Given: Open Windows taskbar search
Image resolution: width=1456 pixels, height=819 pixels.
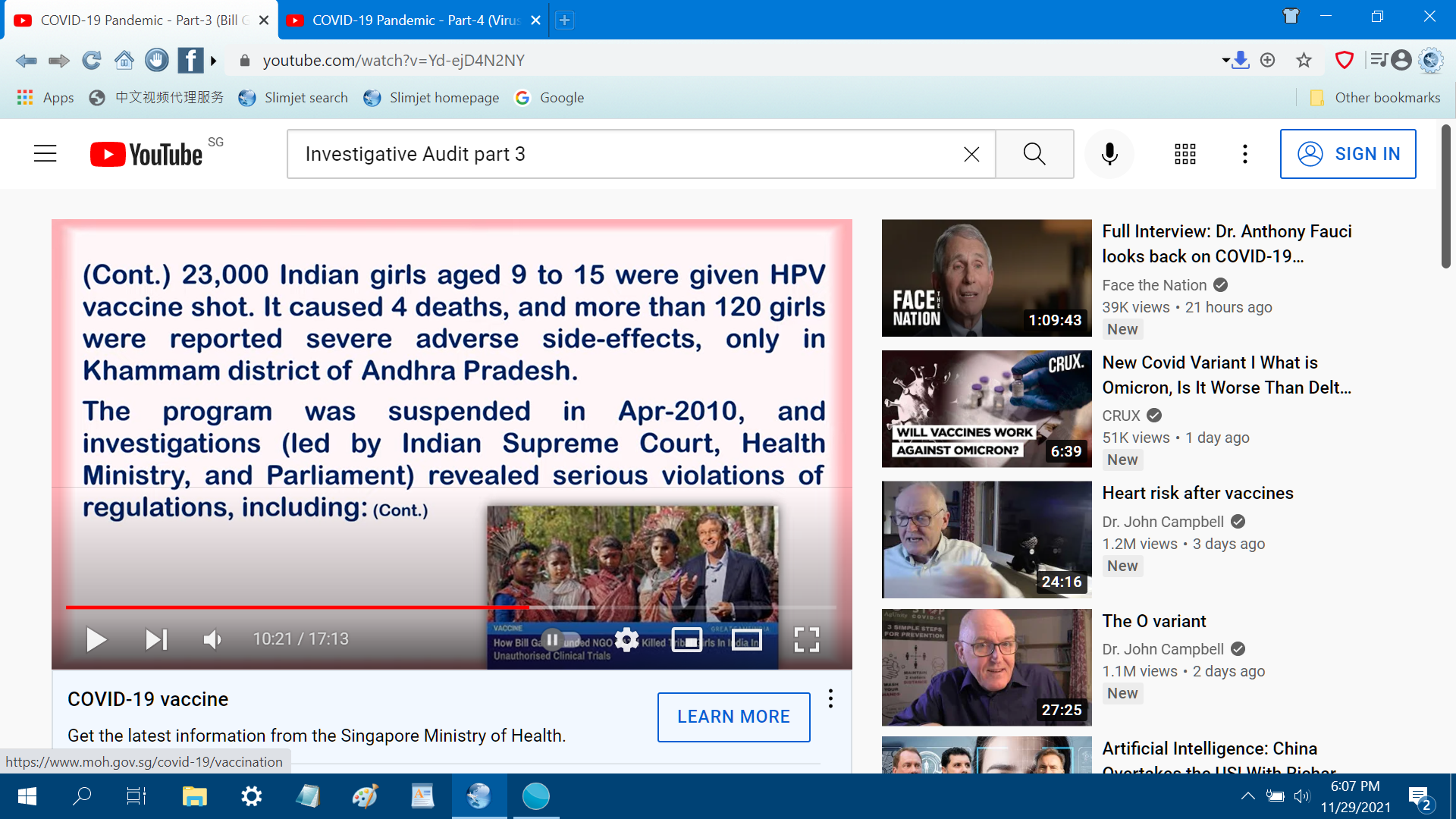Looking at the screenshot, I should (82, 796).
